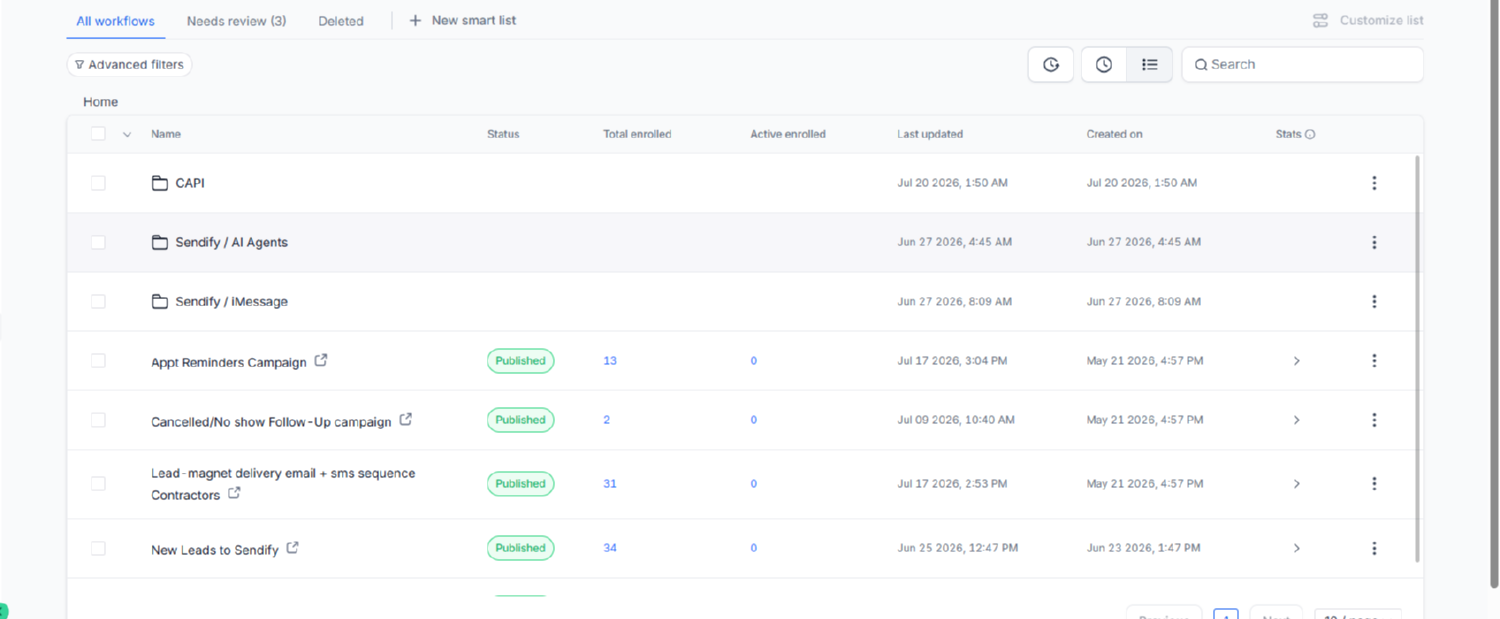Open three-dot menu for Sendify / AI Agents

1374,242
